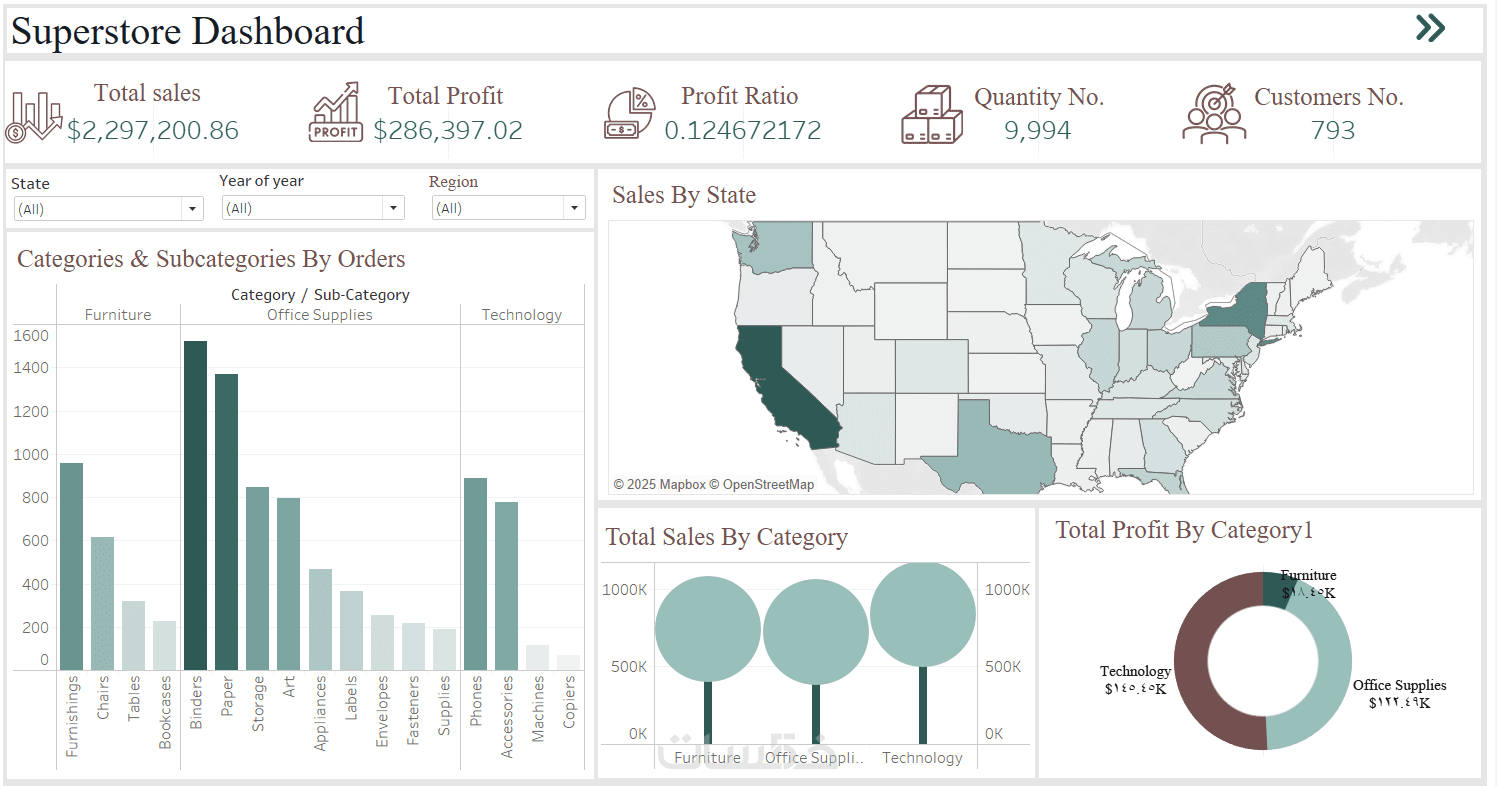Open the State filter dropdown
Screen dimensions: 1497x786
click(x=108, y=209)
